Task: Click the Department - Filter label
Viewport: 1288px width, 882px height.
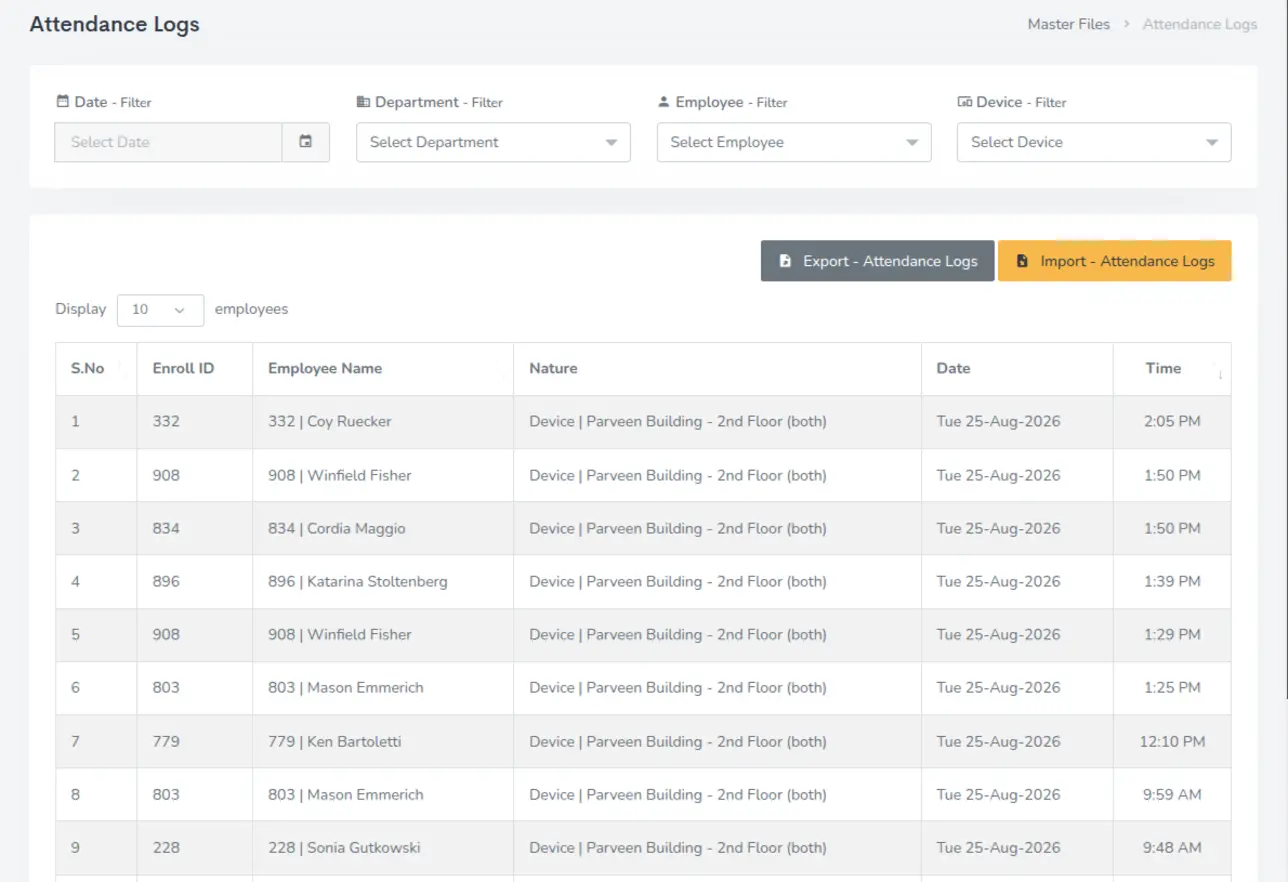Action: click(430, 102)
